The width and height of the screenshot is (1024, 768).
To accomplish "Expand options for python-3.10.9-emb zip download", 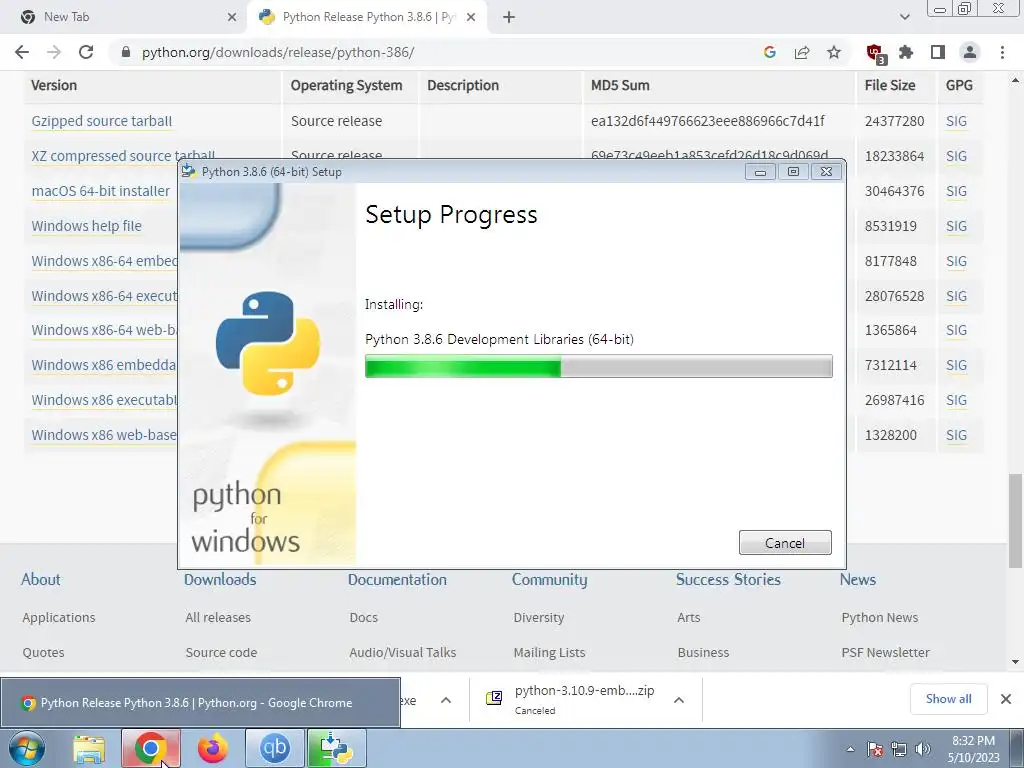I will [x=679, y=700].
